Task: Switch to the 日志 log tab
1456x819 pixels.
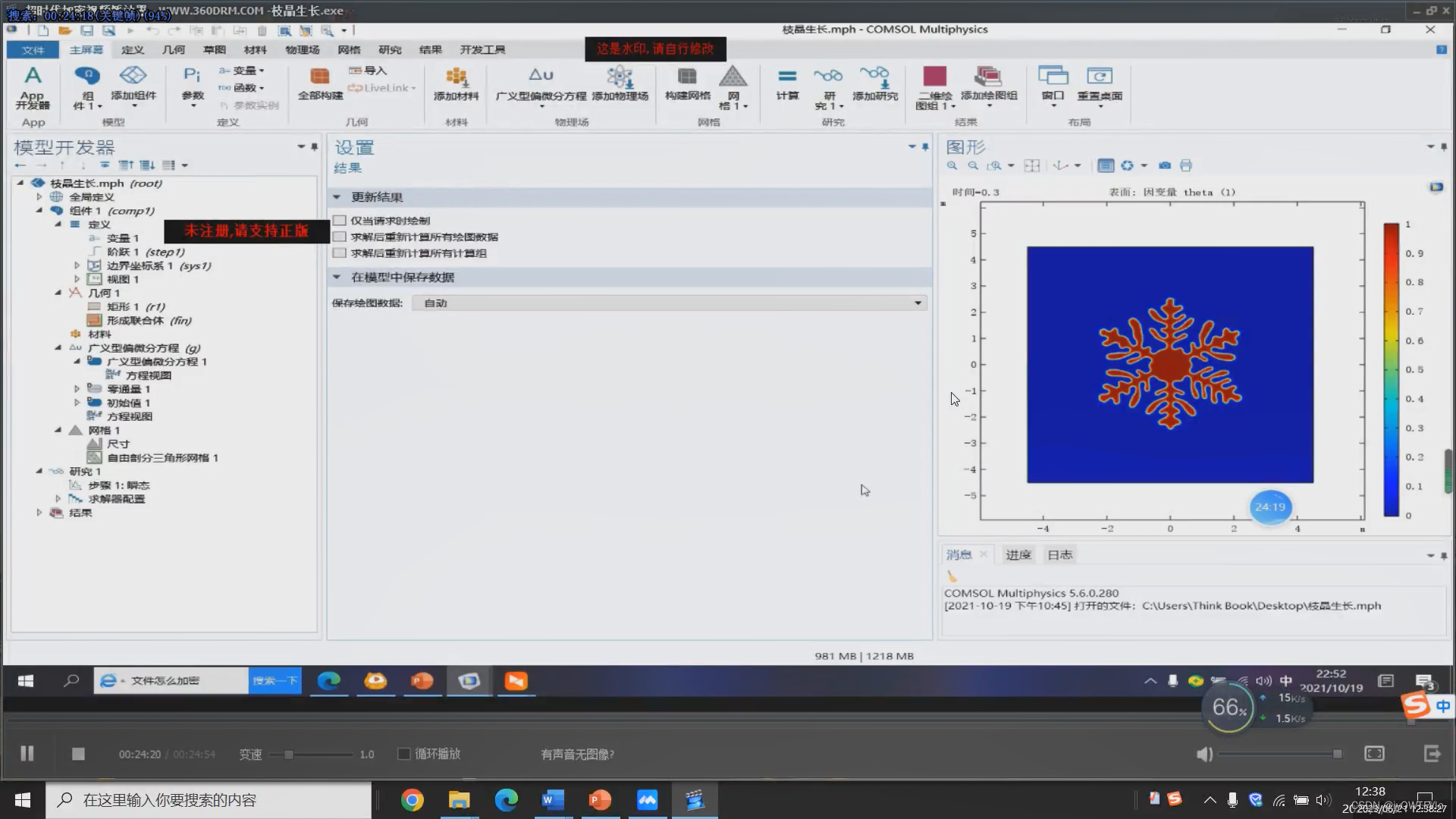Action: click(x=1059, y=555)
